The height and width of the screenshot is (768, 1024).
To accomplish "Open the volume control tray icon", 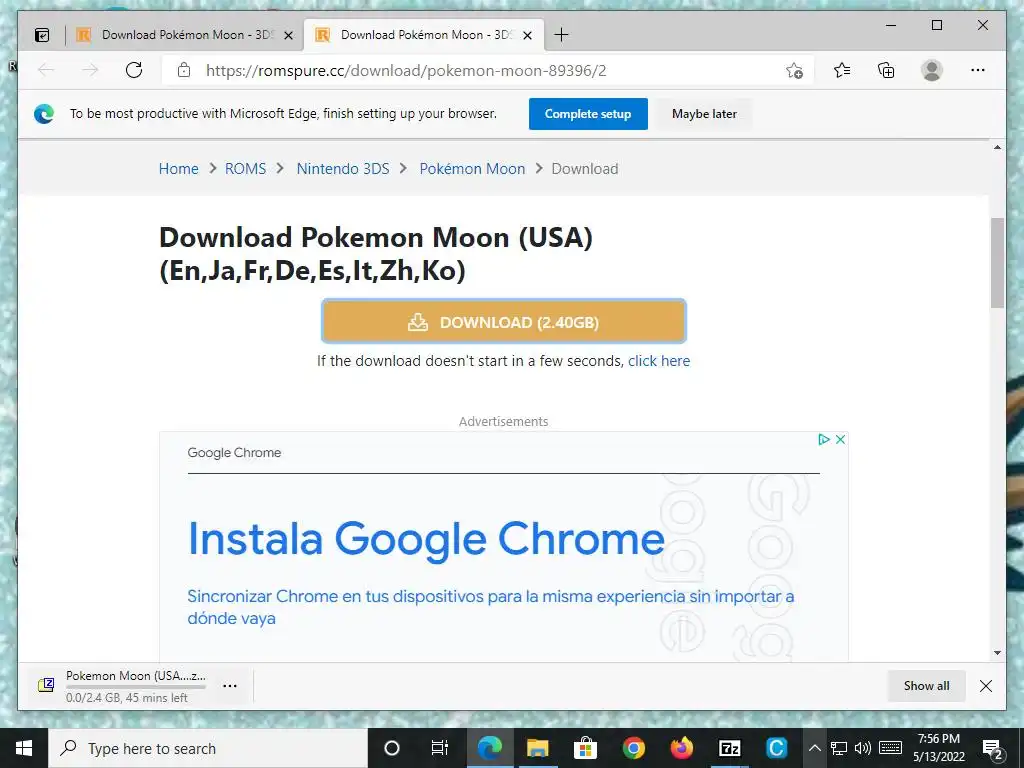I will pyautogui.click(x=863, y=748).
